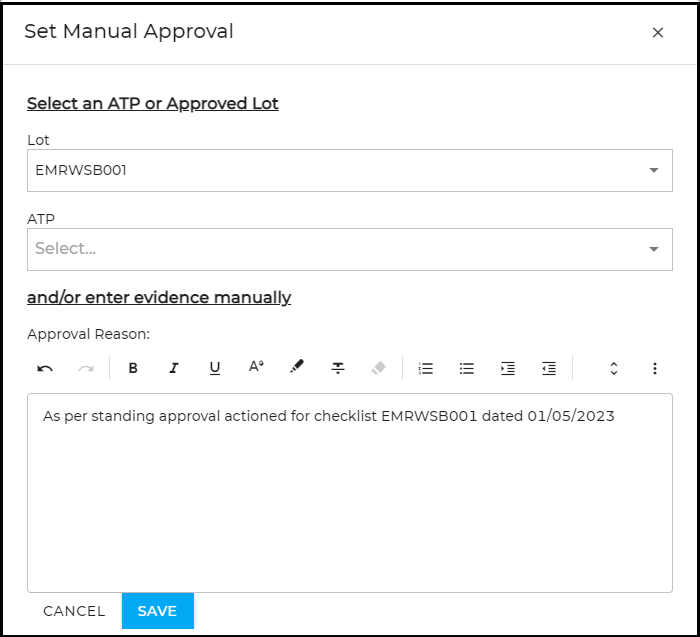Open the ATP Select dropdown
700x637 pixels.
click(x=349, y=249)
